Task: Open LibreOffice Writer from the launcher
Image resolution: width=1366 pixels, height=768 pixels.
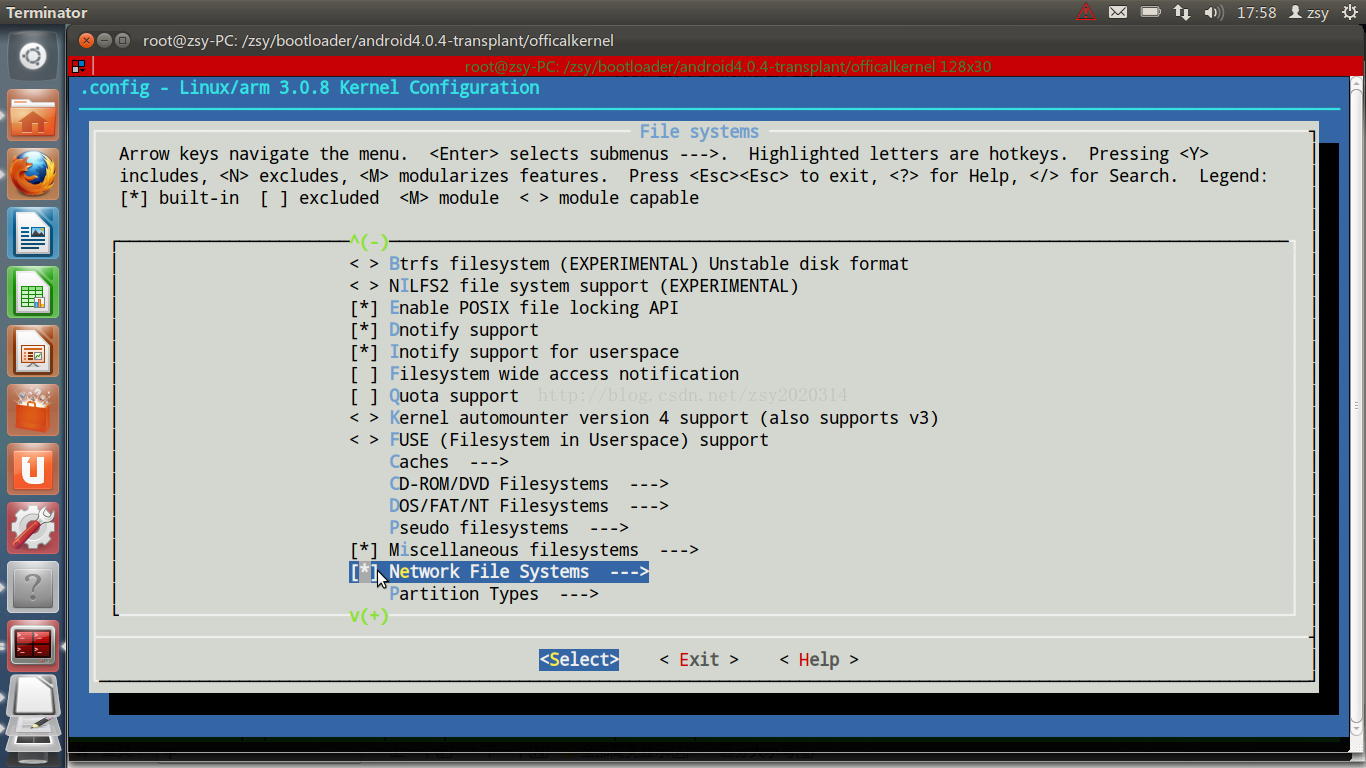Action: pos(33,234)
